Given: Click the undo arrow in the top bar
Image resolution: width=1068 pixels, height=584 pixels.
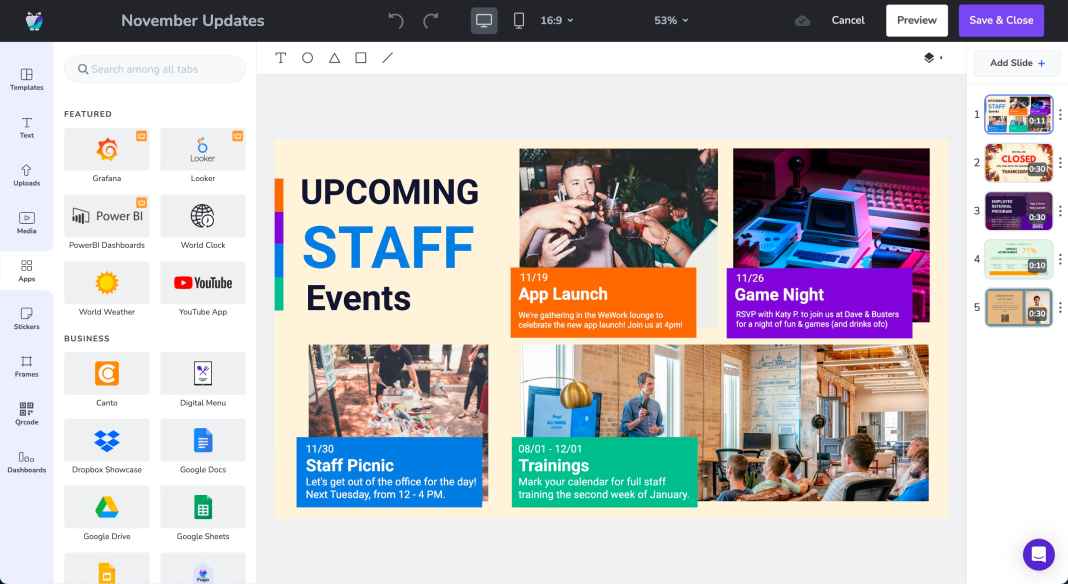Looking at the screenshot, I should pyautogui.click(x=394, y=19).
